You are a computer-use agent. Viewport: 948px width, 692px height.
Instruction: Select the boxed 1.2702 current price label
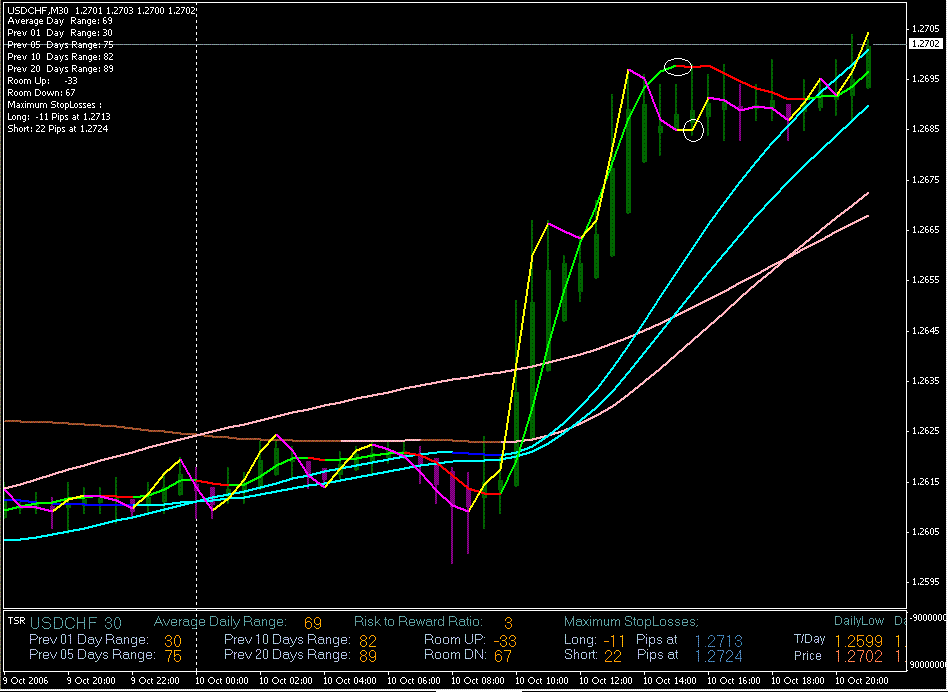point(925,44)
